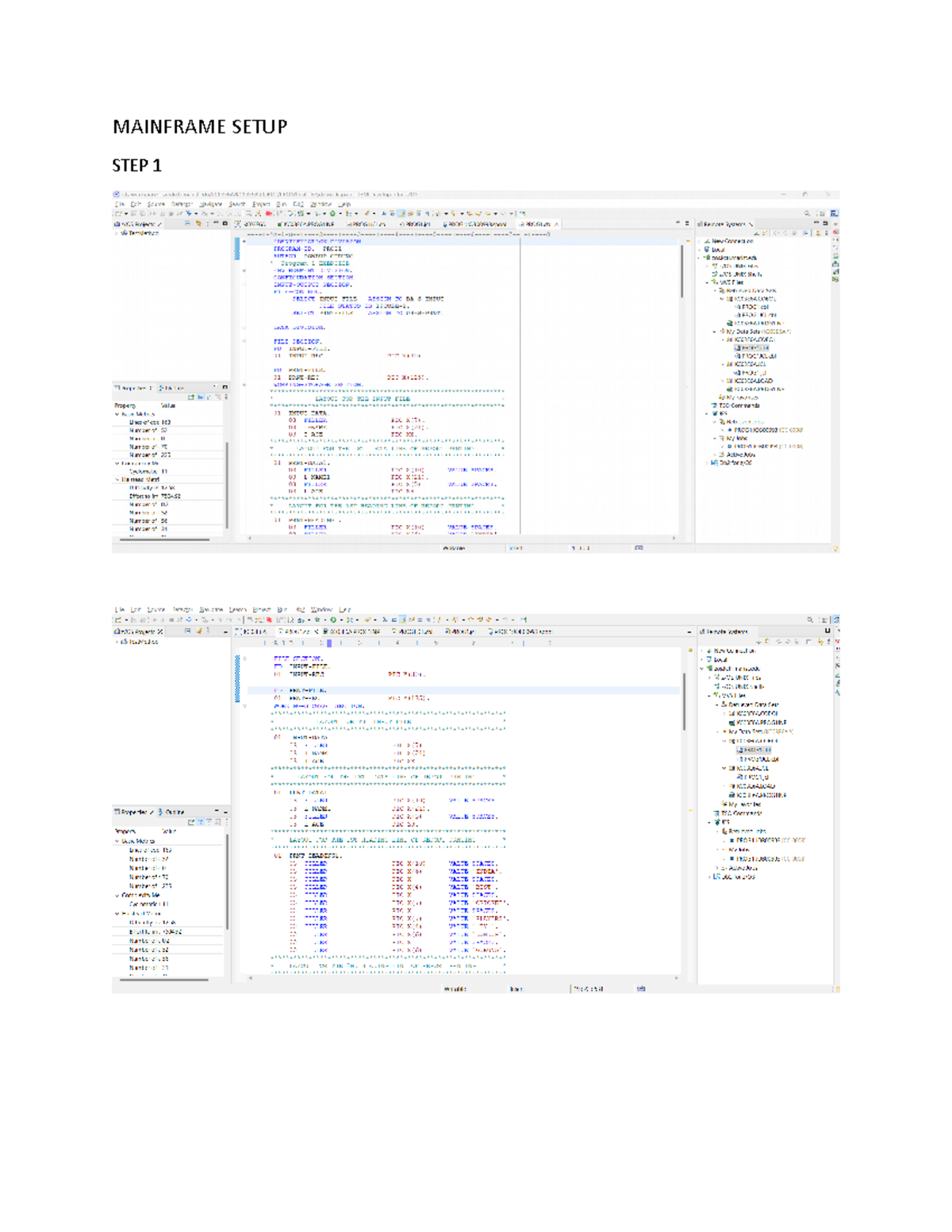Expand Db2 for z/OS in upper Remote Systems tree
Screen dimensions: 952x1232
pos(708,462)
